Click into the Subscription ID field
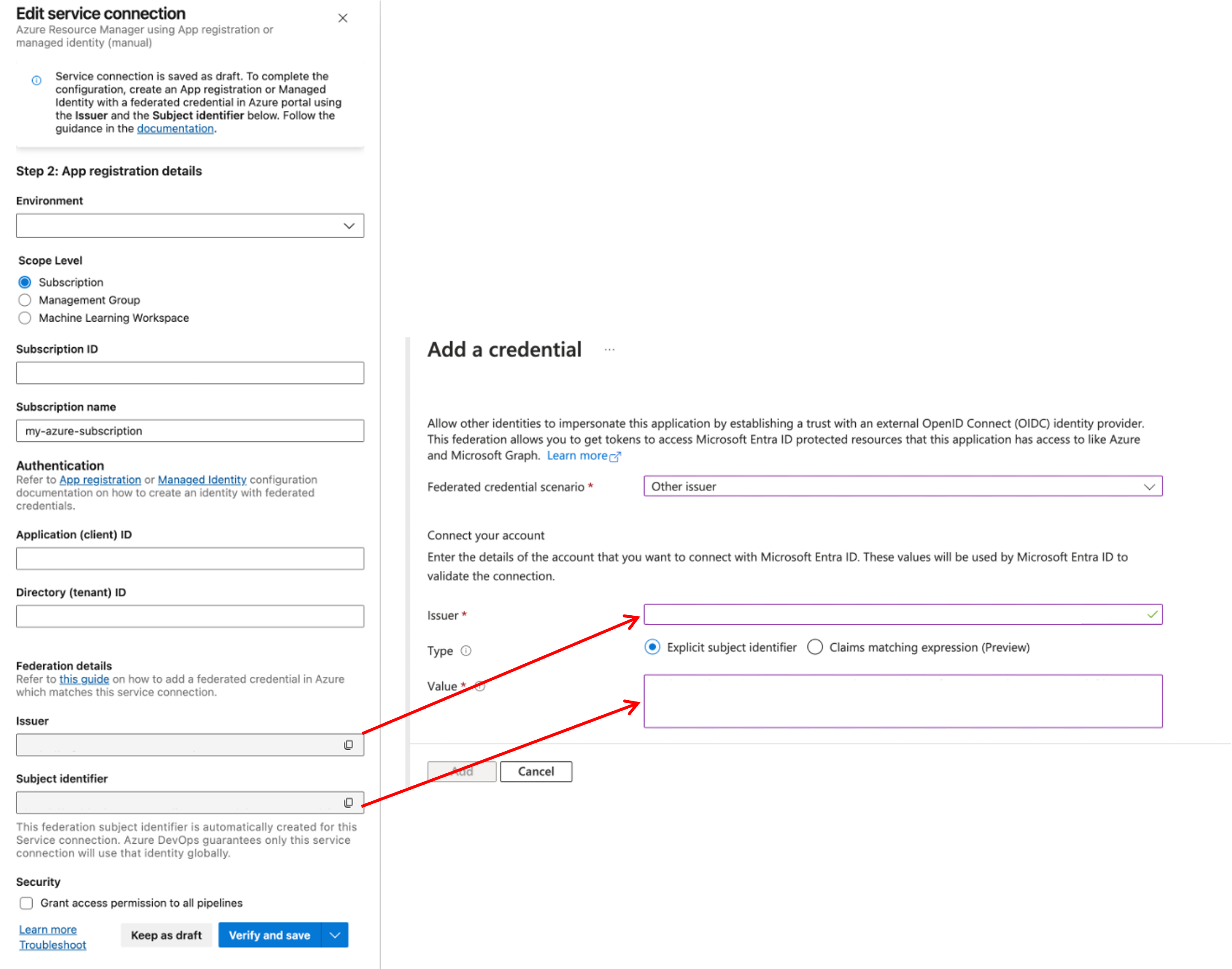This screenshot has height=969, width=1232. point(189,373)
